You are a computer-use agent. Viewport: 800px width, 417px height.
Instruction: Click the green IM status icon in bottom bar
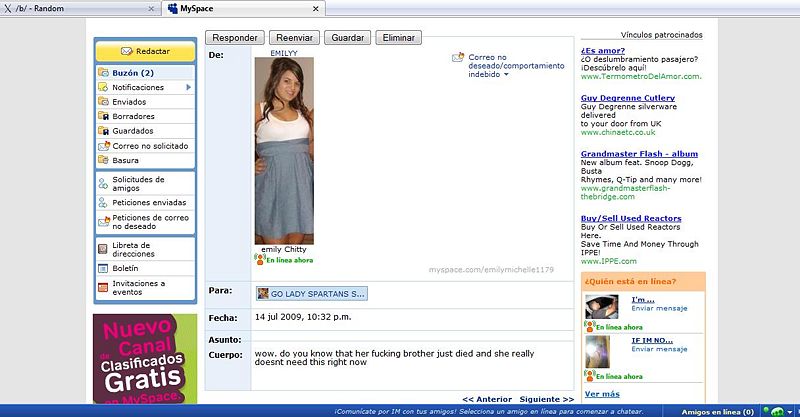777,411
